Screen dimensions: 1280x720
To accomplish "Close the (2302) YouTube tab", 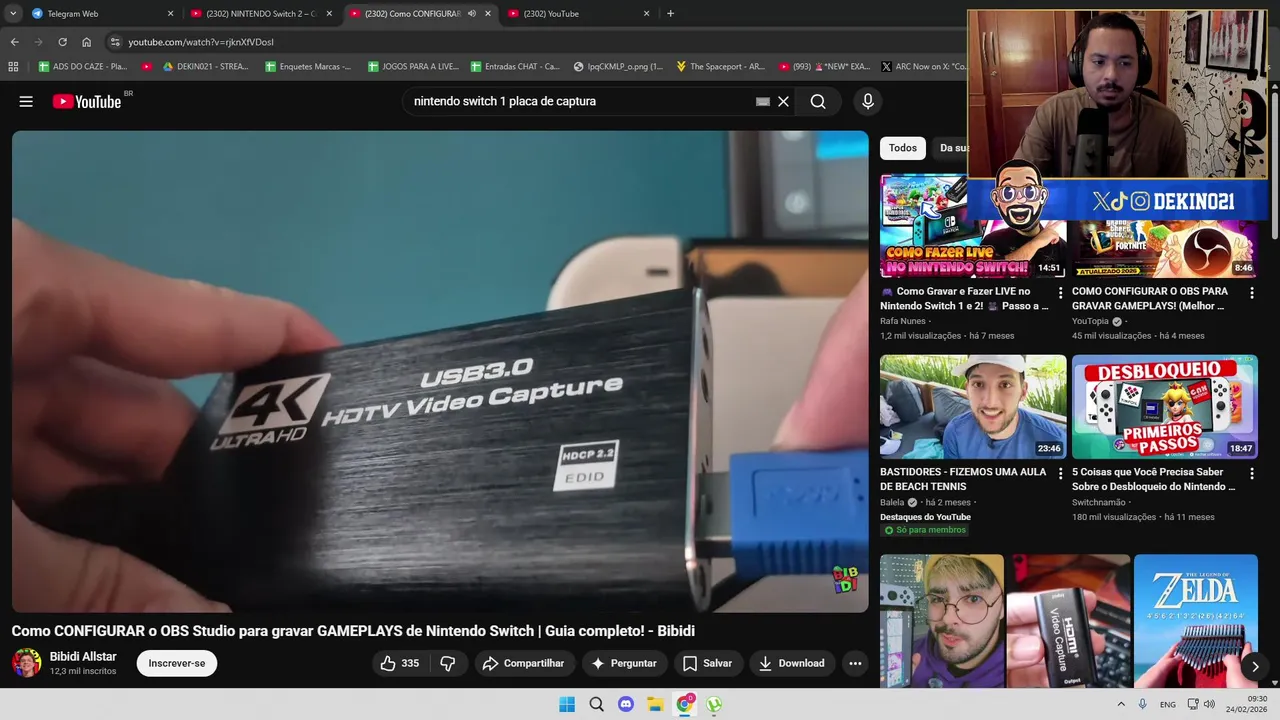I will pyautogui.click(x=647, y=14).
